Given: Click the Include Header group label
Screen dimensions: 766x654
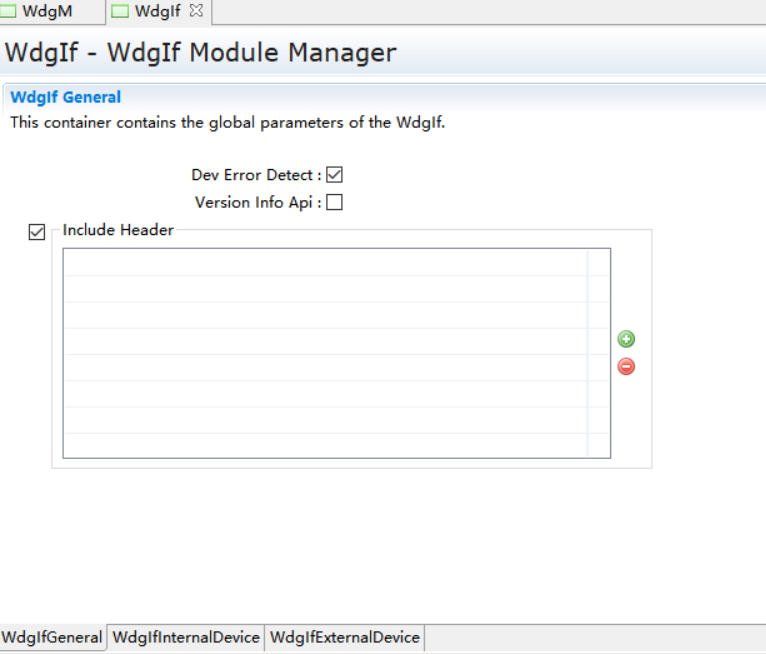Looking at the screenshot, I should pyautogui.click(x=118, y=230).
